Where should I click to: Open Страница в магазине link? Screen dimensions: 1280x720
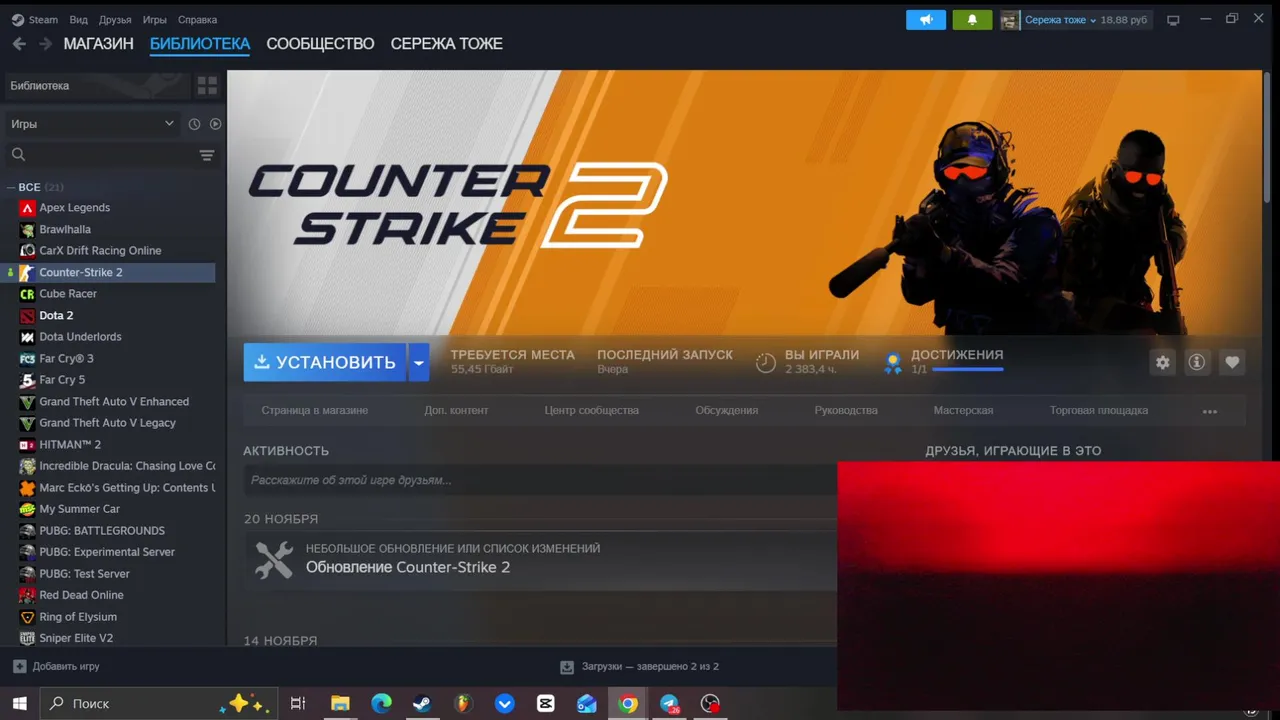click(315, 411)
